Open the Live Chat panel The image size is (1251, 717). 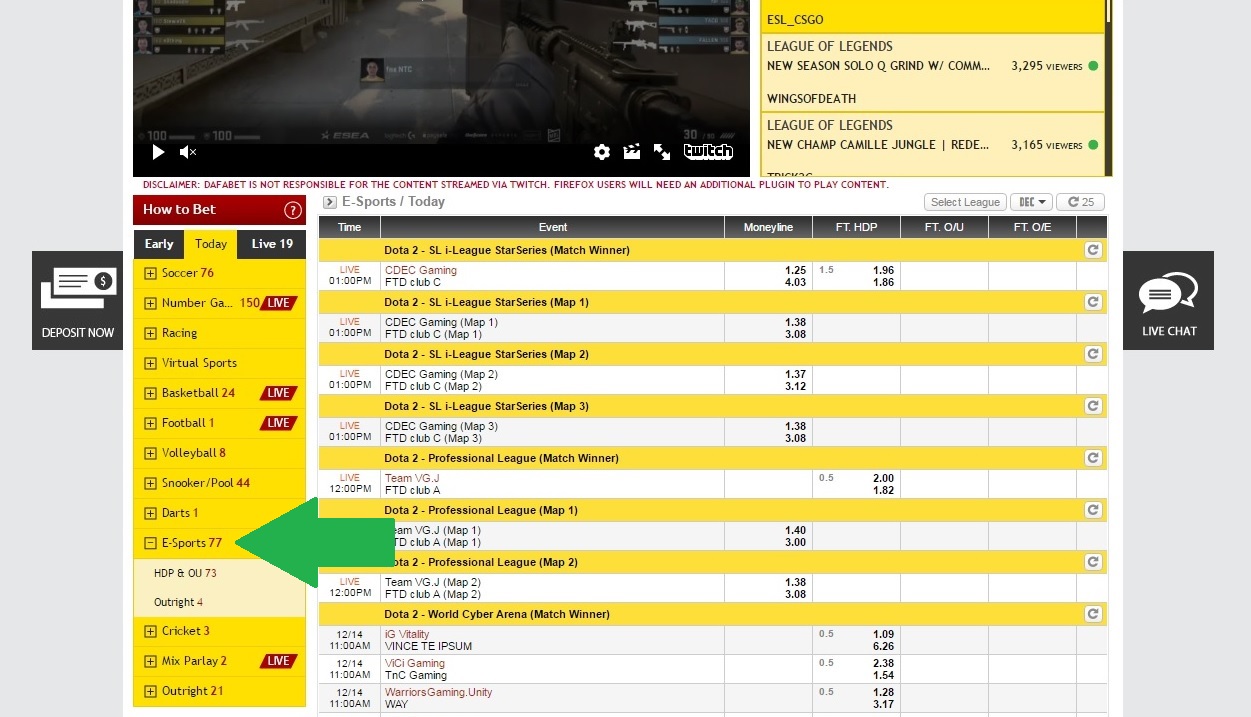pyautogui.click(x=1168, y=300)
